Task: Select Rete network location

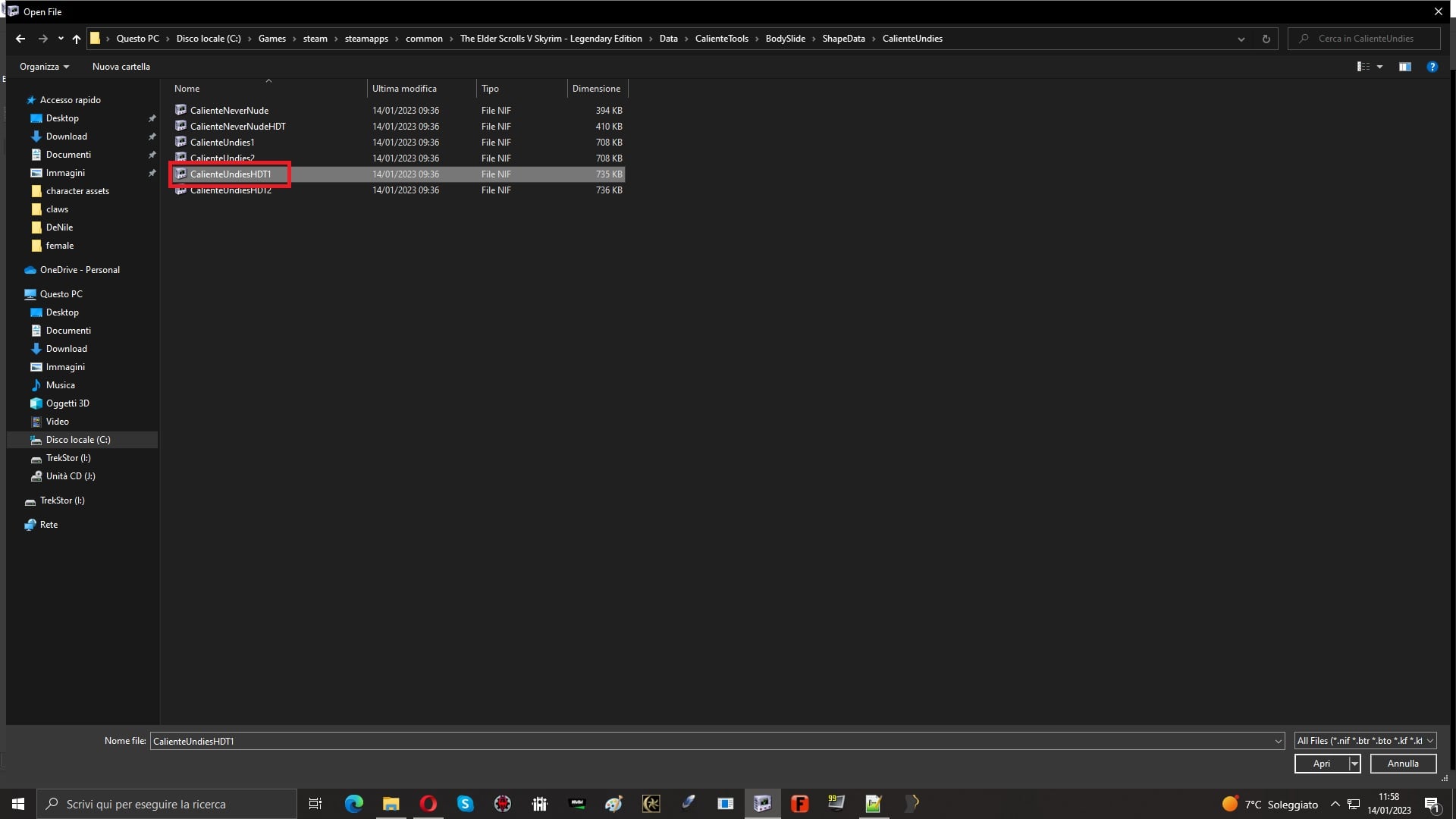Action: pos(49,525)
